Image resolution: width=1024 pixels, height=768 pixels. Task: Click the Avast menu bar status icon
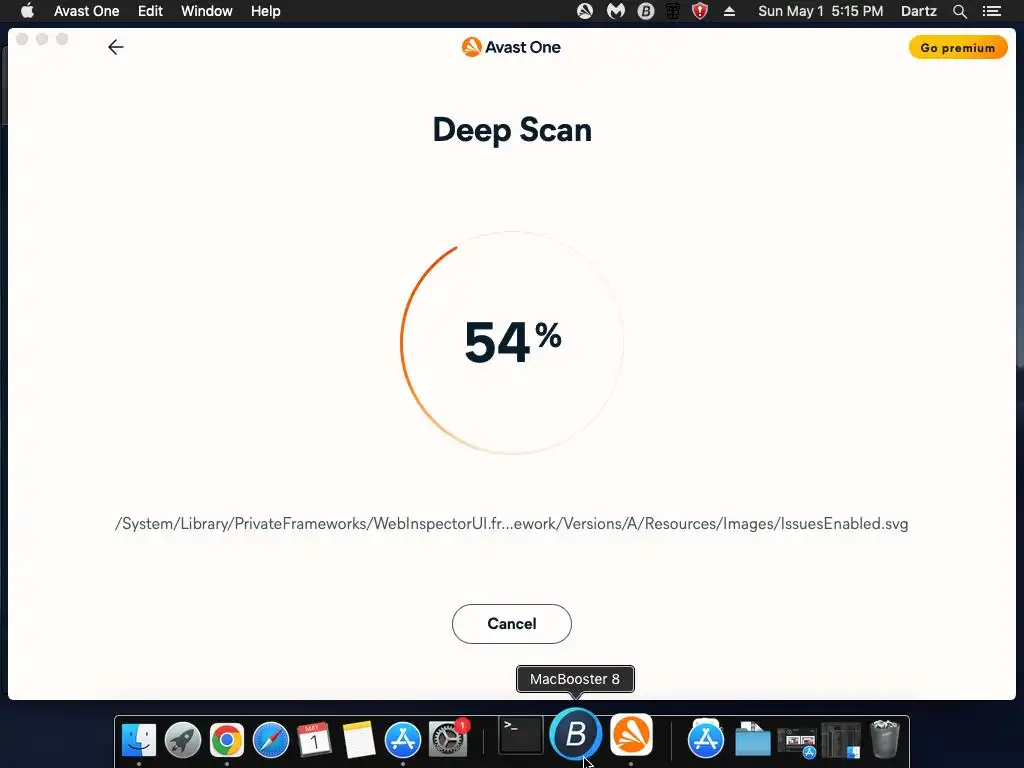tap(585, 11)
